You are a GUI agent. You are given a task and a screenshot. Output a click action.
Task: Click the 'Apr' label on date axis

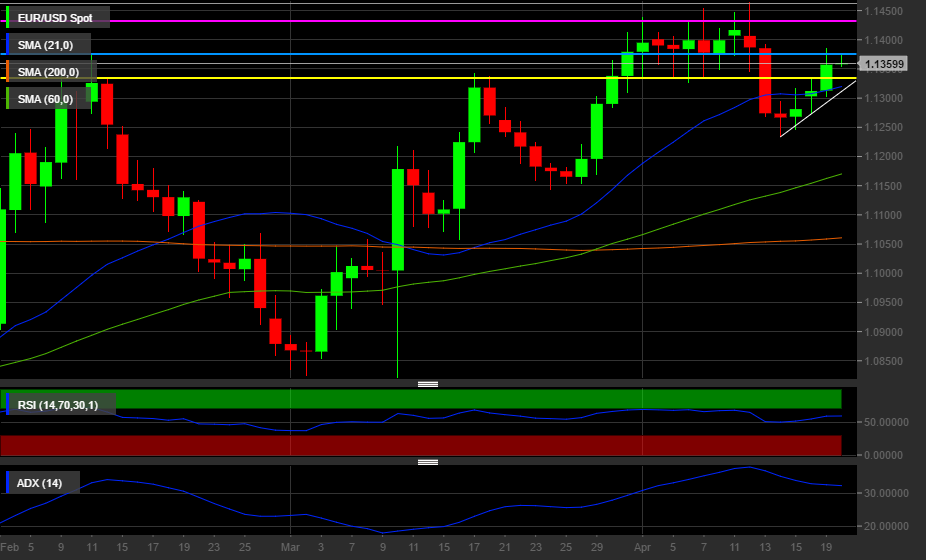pyautogui.click(x=640, y=548)
